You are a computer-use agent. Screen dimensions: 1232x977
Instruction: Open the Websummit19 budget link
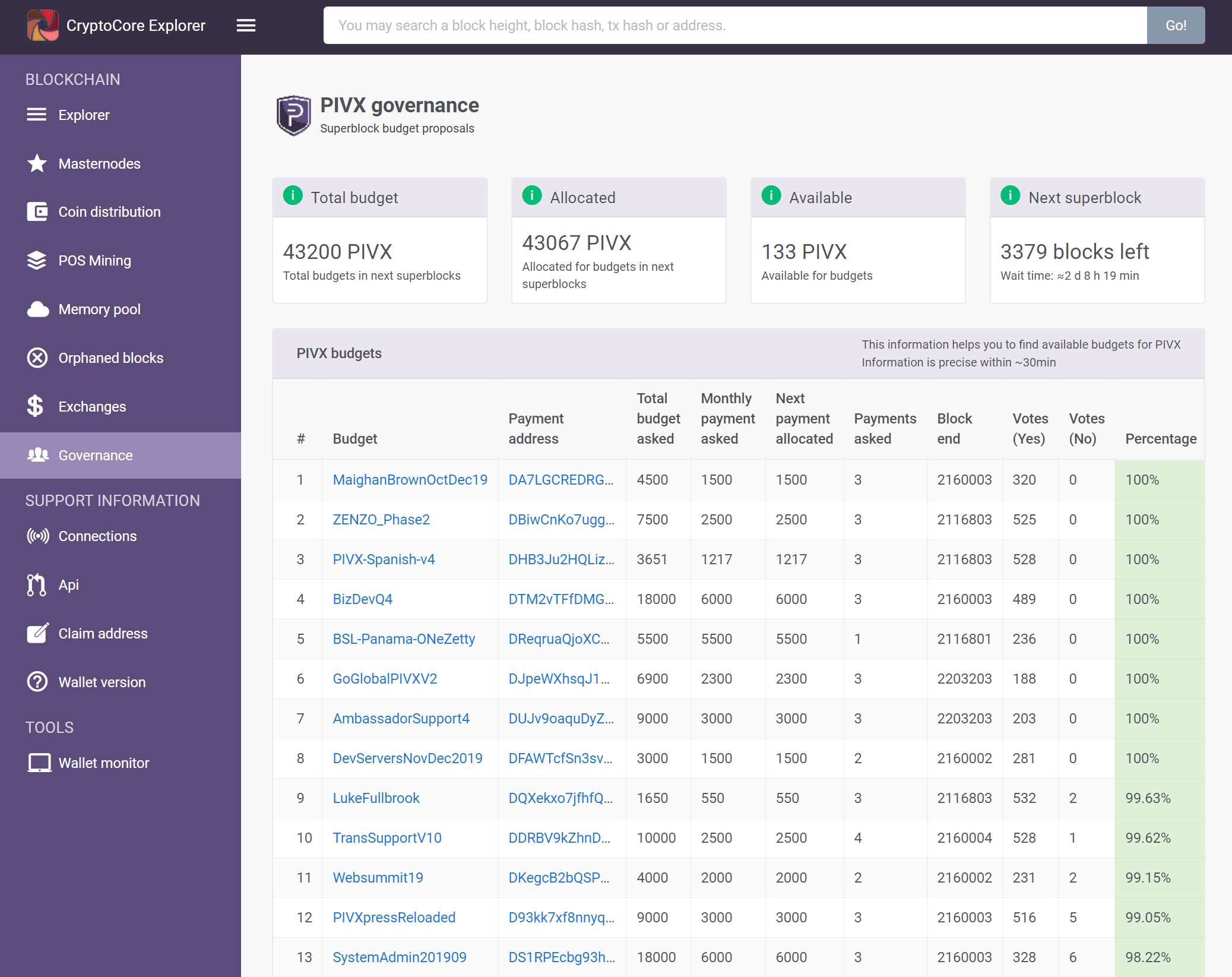[x=378, y=878]
